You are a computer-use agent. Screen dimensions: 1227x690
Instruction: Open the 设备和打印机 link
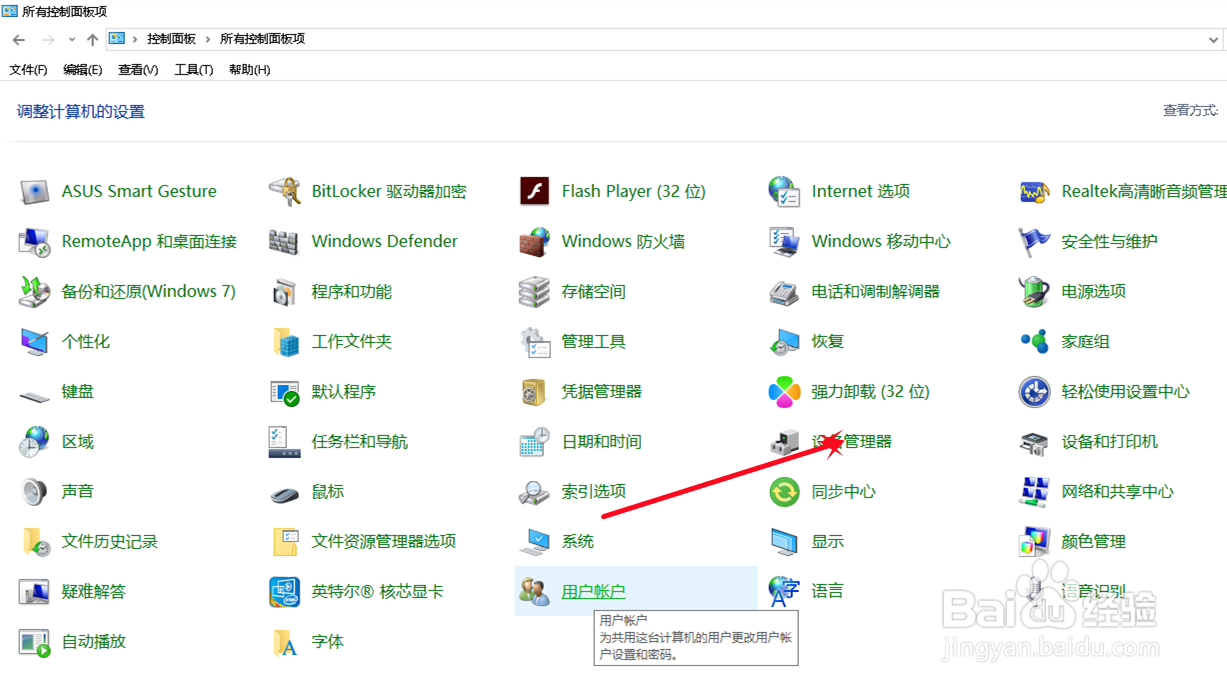click(x=1110, y=442)
